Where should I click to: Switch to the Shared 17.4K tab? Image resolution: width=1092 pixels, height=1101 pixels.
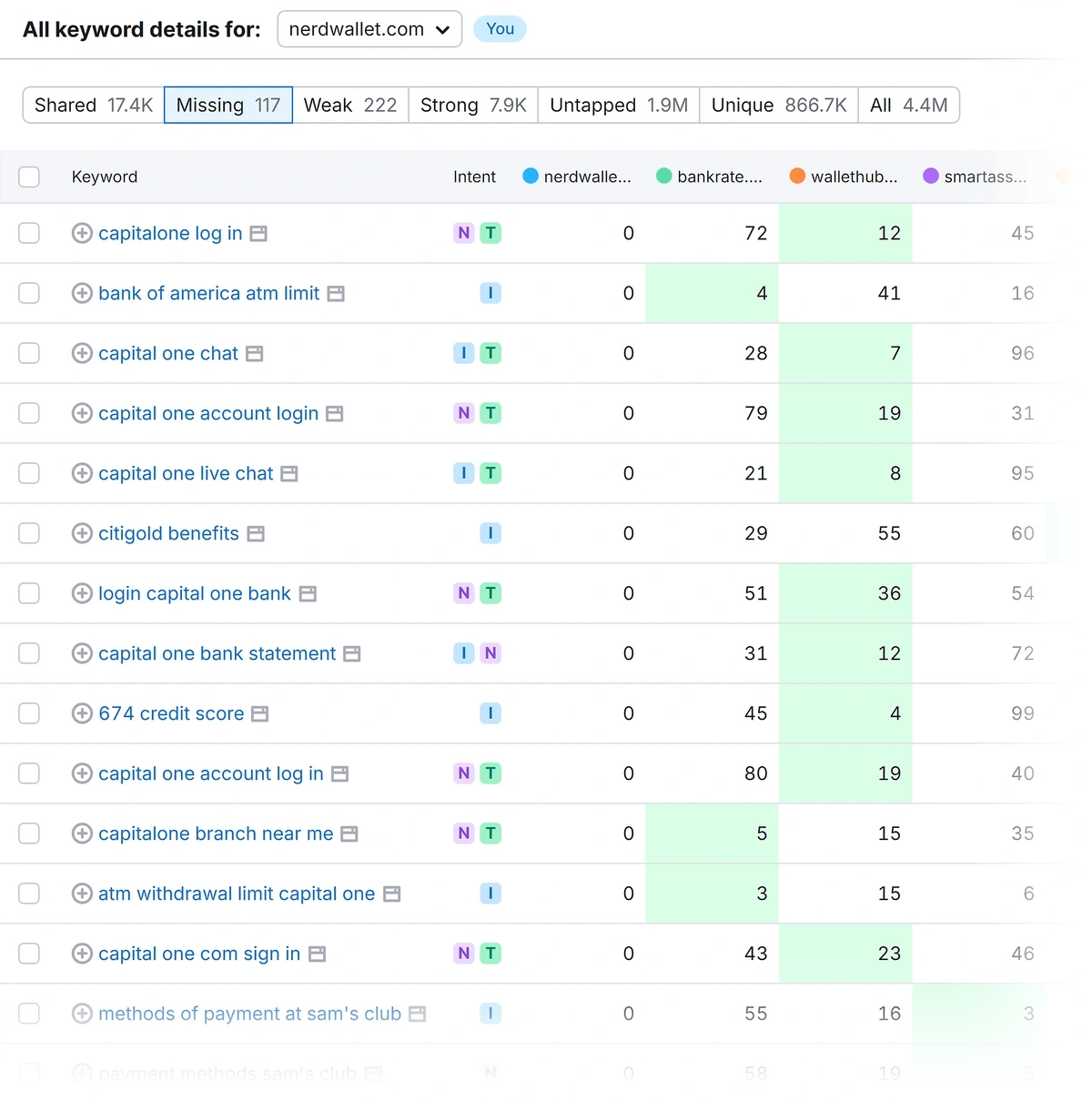tap(94, 105)
